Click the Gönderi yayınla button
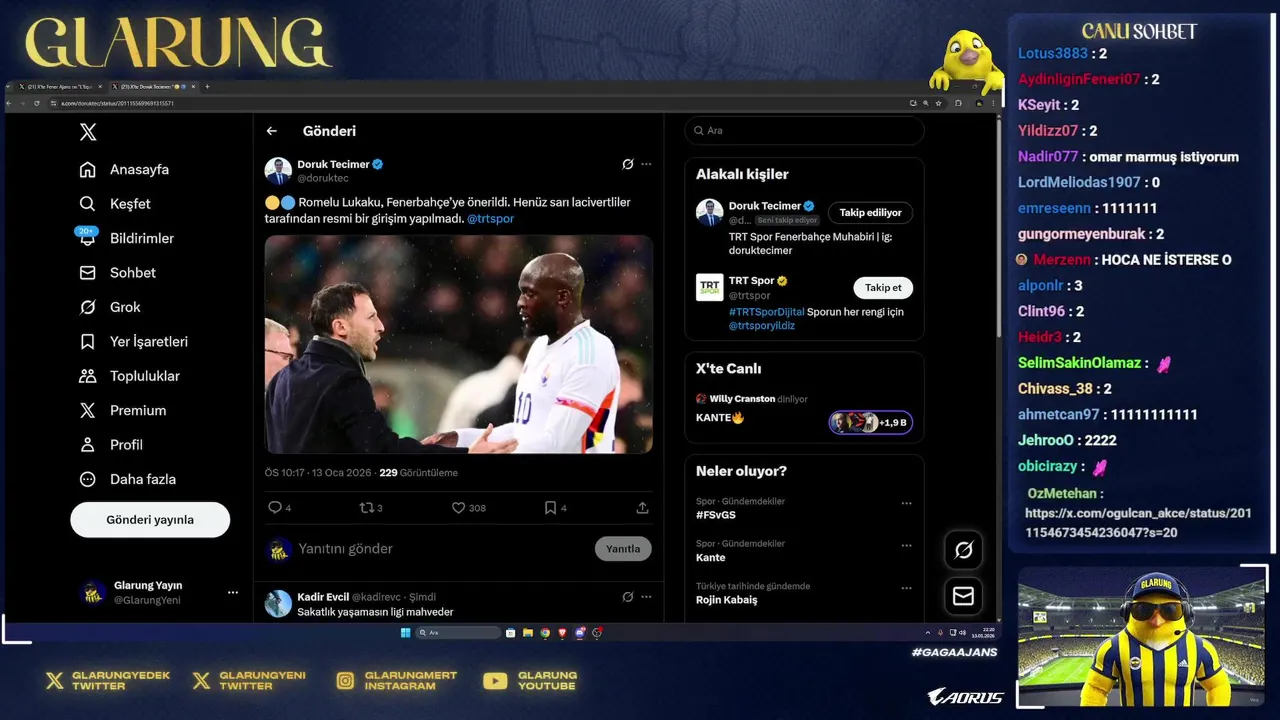The height and width of the screenshot is (720, 1280). [150, 520]
